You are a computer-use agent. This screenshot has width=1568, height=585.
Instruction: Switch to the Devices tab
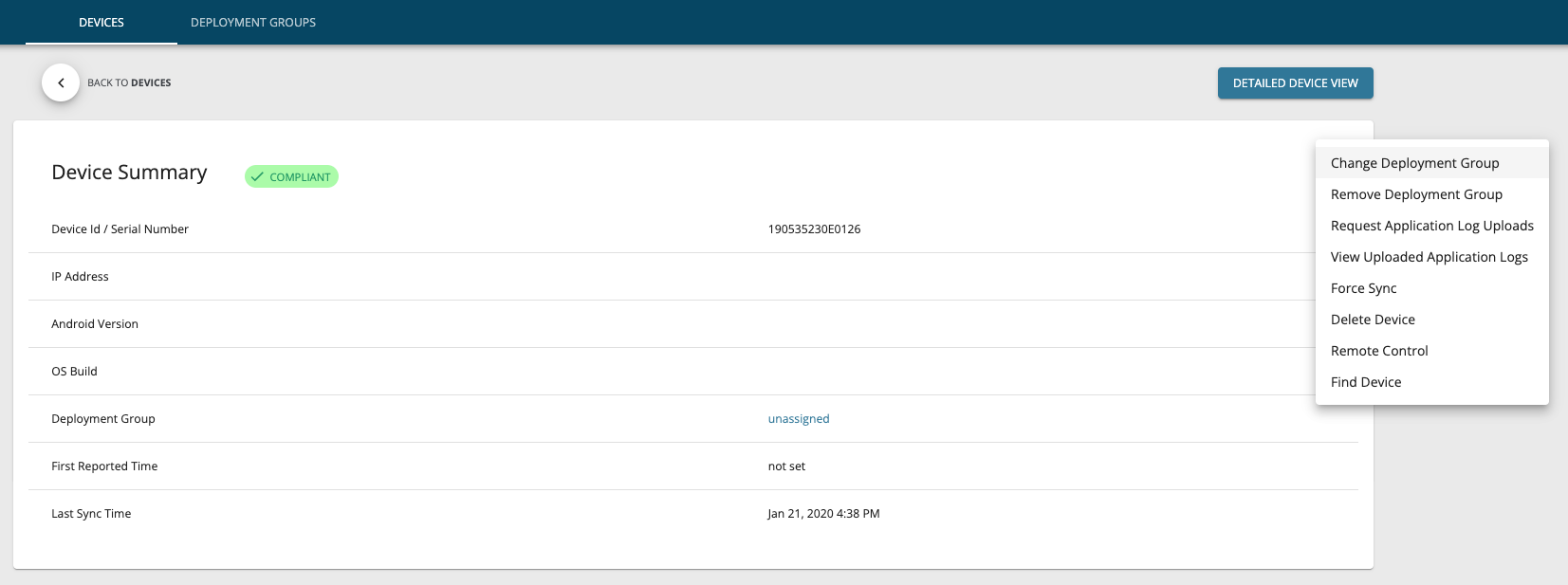pyautogui.click(x=101, y=22)
